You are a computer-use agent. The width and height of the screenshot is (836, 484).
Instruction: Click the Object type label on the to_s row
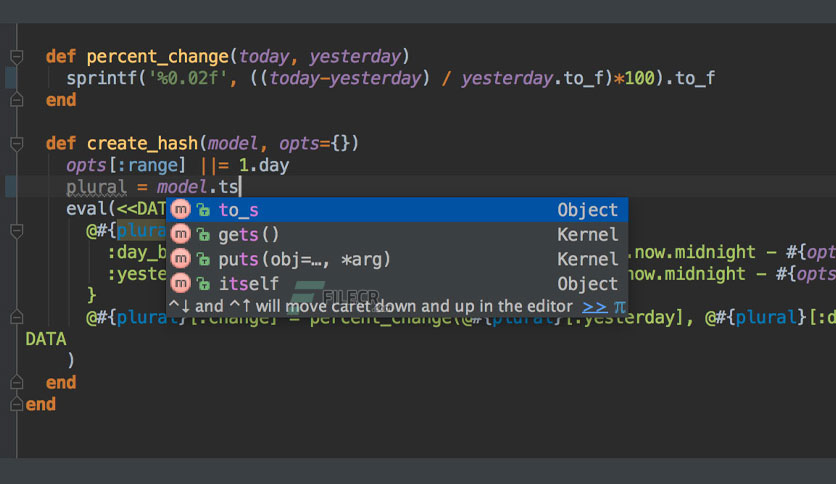click(x=588, y=210)
